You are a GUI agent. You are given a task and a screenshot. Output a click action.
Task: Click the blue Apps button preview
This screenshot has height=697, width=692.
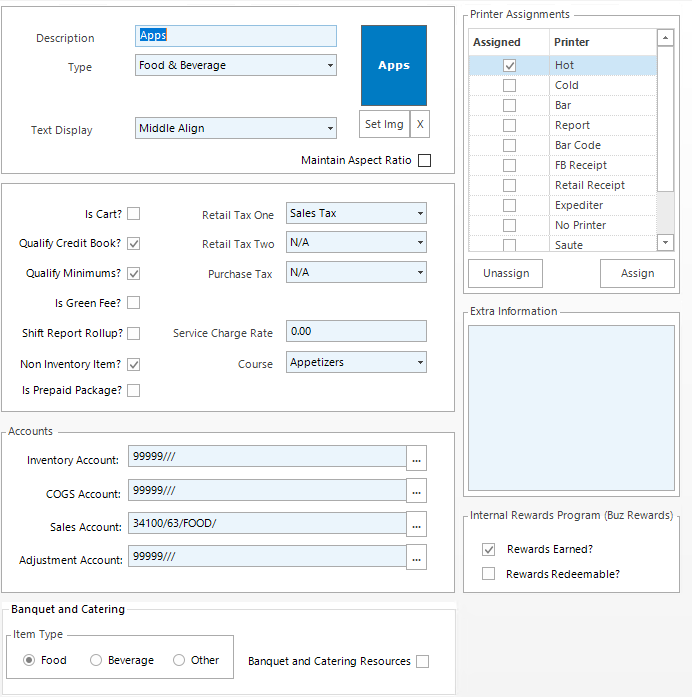[394, 65]
